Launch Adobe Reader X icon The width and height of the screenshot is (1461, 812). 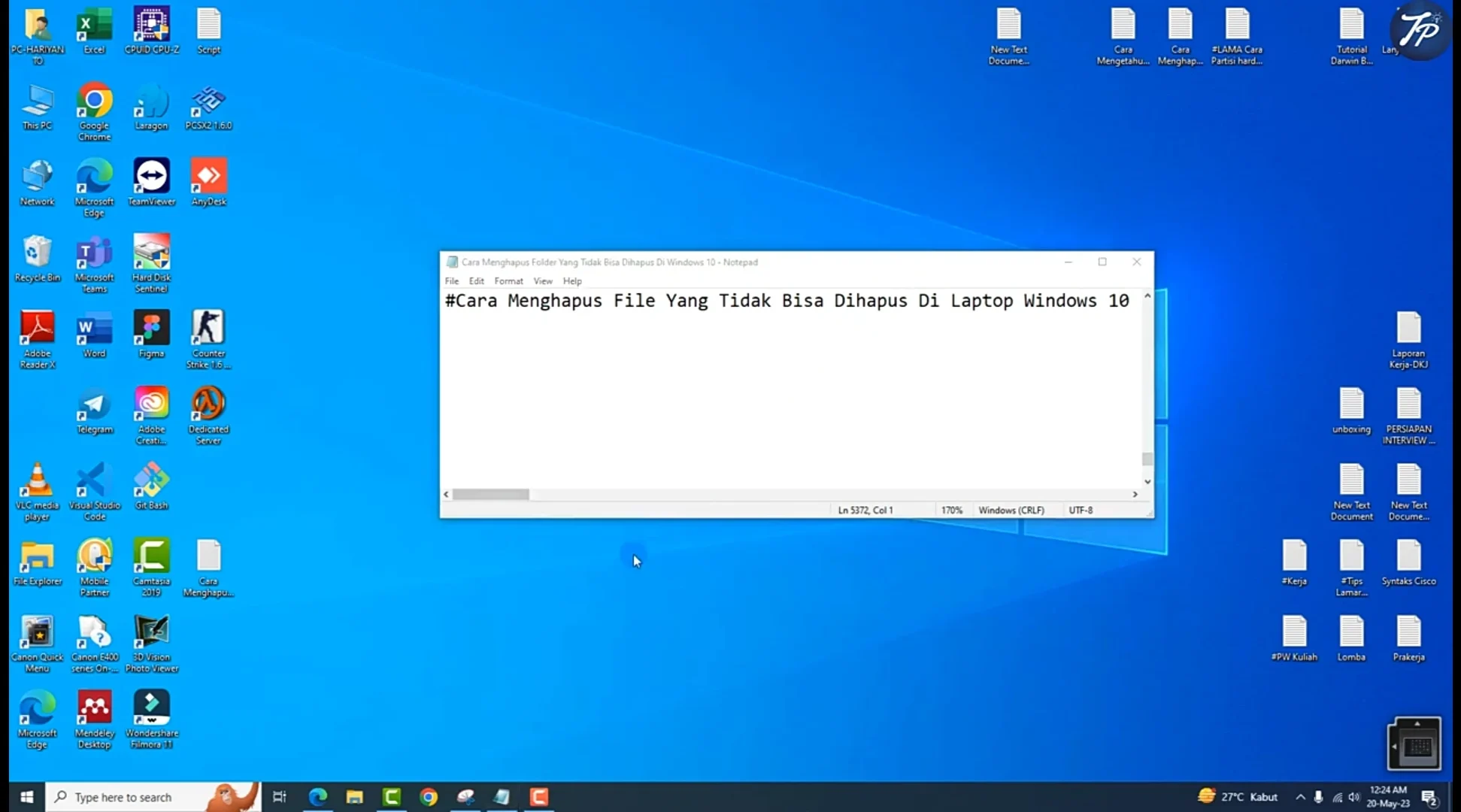(37, 340)
